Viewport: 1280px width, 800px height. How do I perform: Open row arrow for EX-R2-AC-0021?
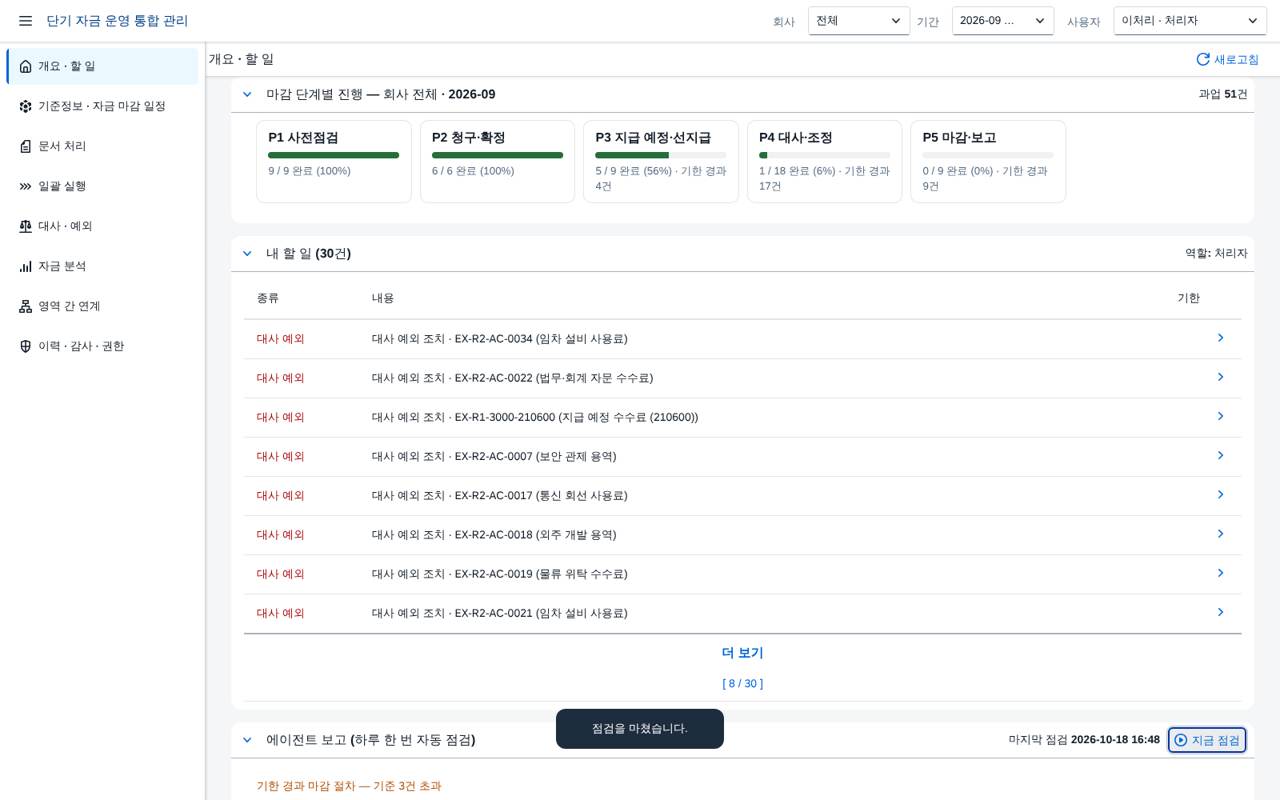pyautogui.click(x=1220, y=612)
